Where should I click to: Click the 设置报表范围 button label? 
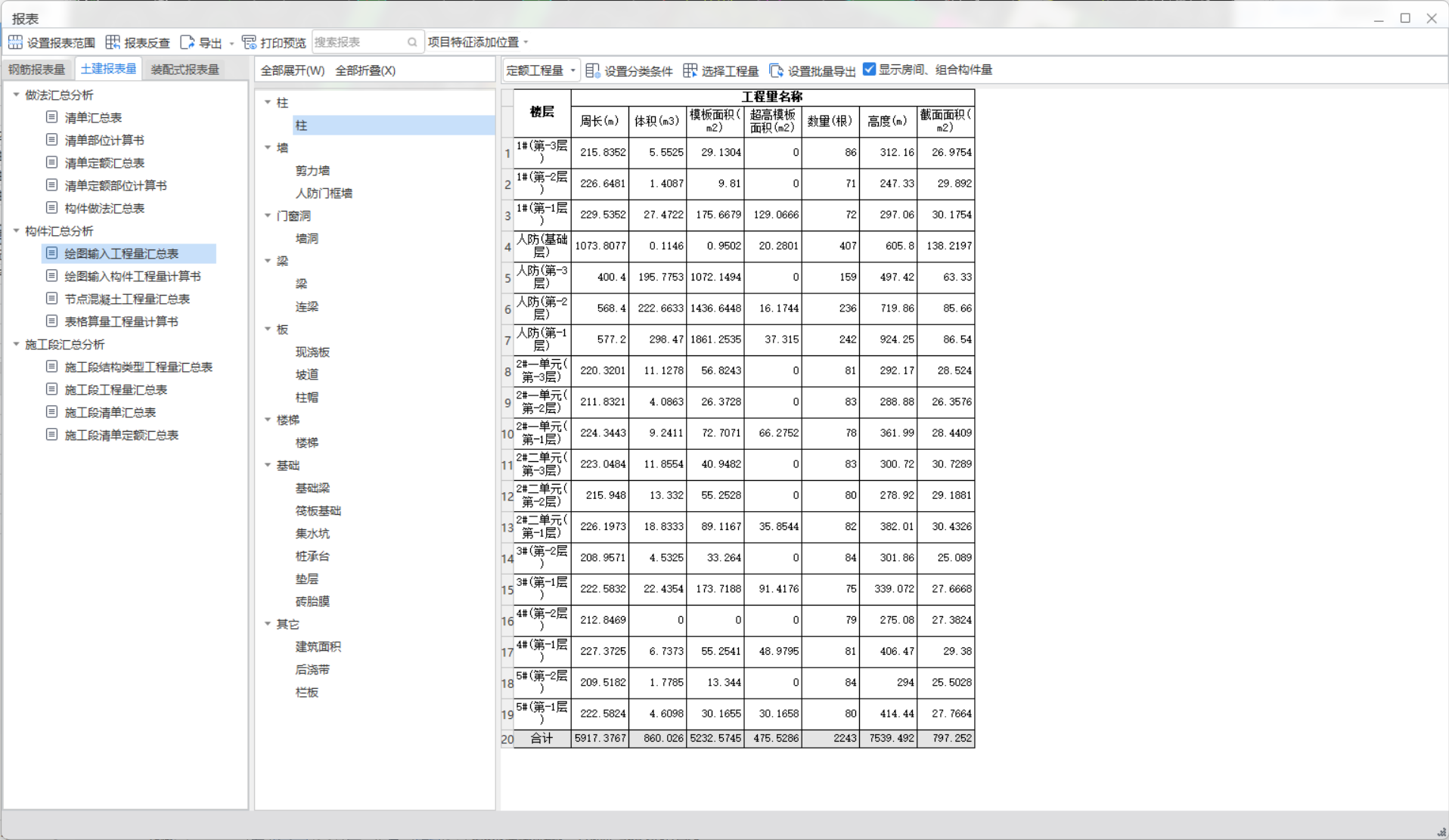coord(61,43)
